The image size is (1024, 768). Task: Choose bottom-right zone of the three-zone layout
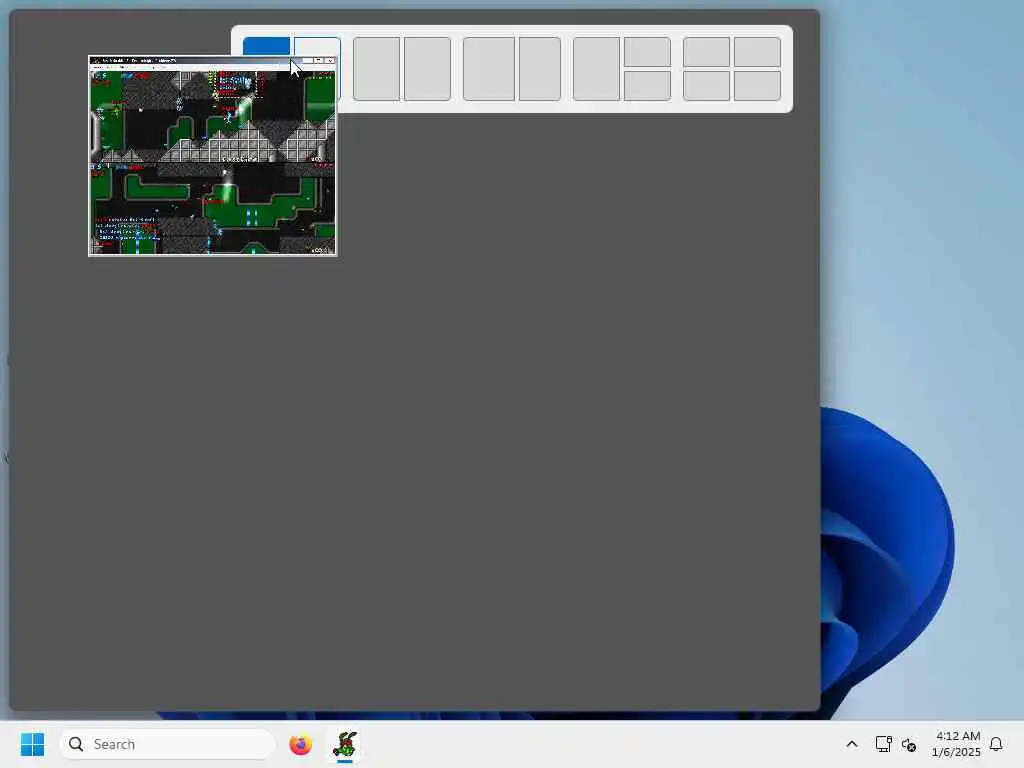point(647,86)
